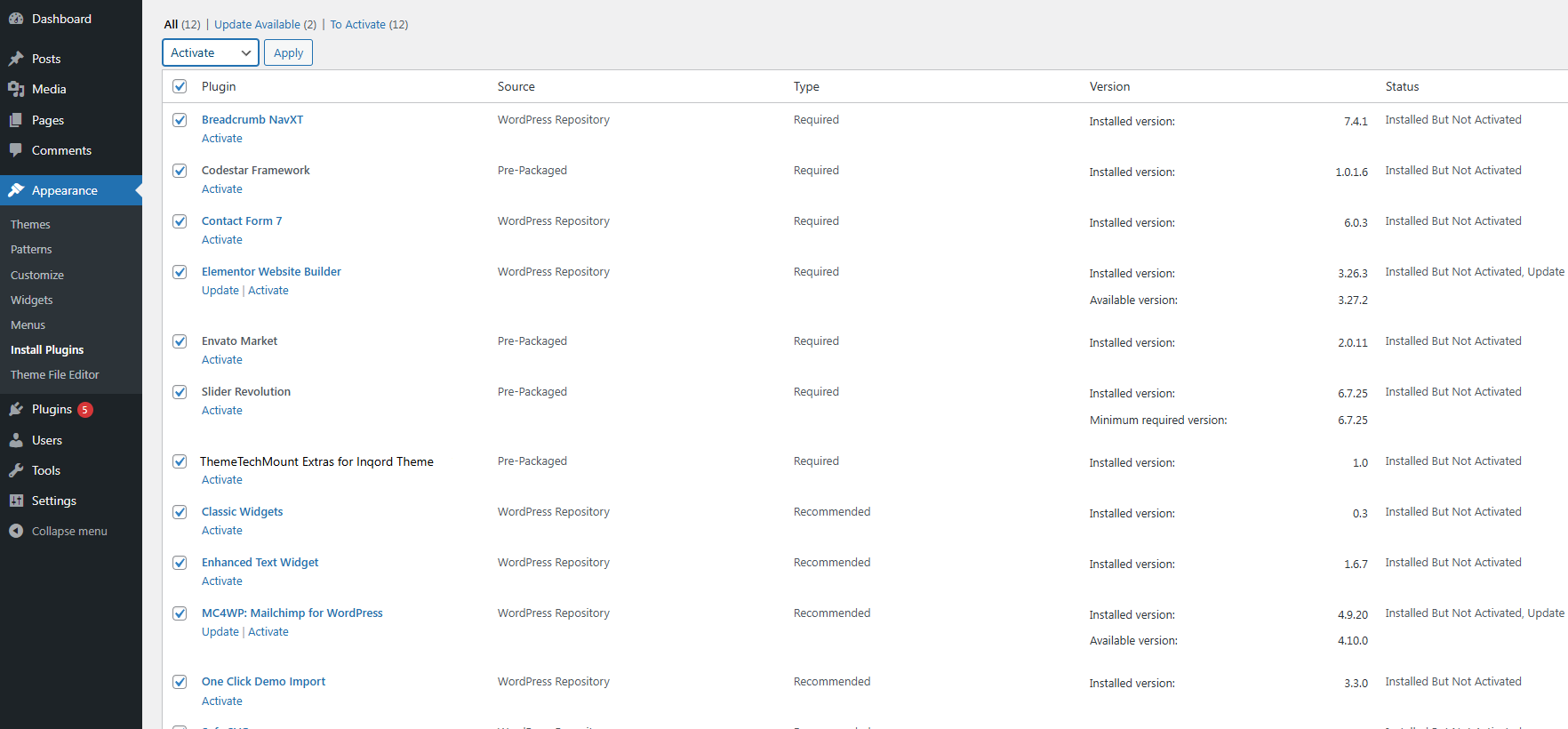Screen dimensions: 1568x729
Task: Open Contact Form 7 plugin link
Action: pos(242,221)
